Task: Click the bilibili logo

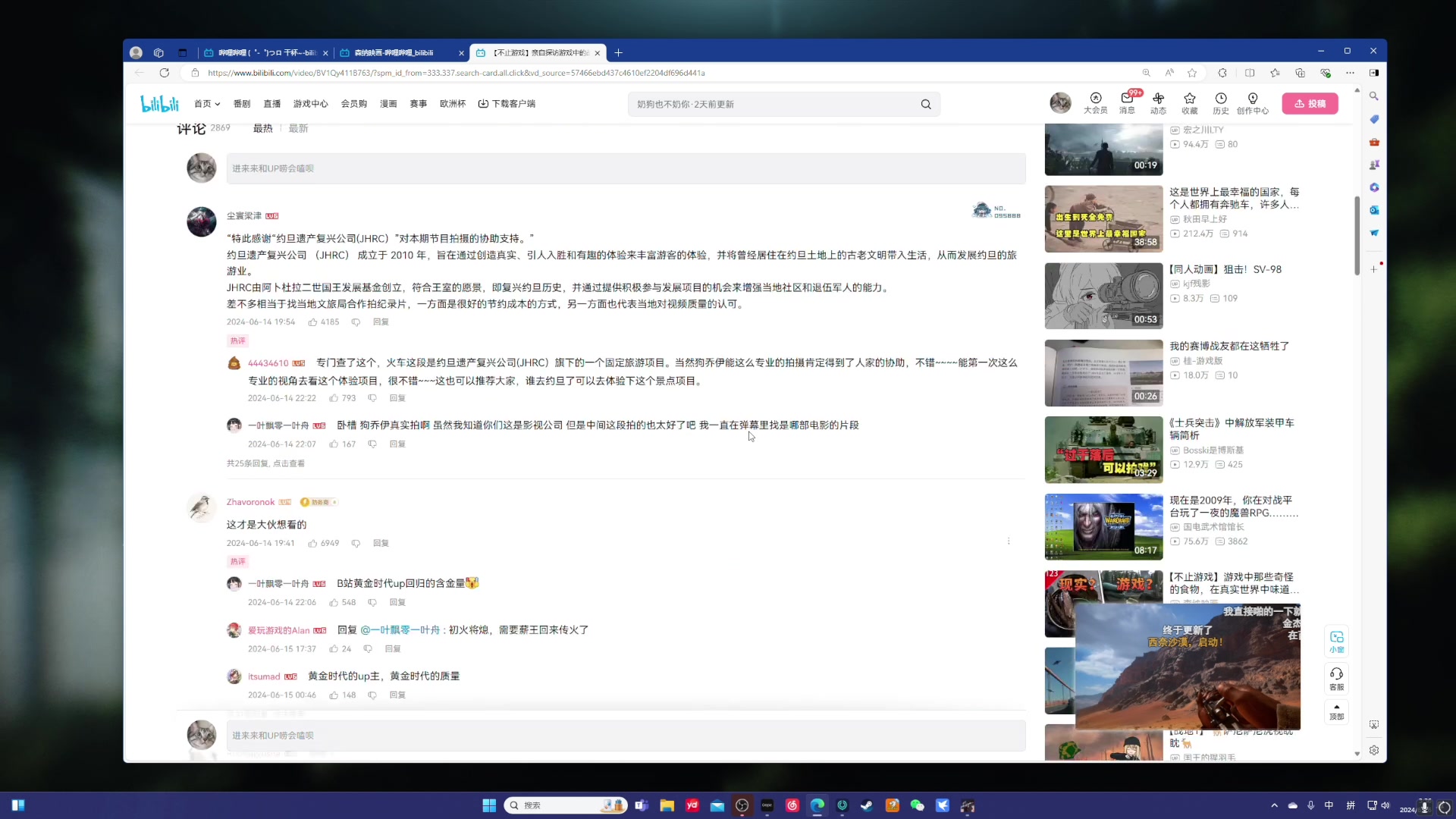Action: tap(159, 104)
